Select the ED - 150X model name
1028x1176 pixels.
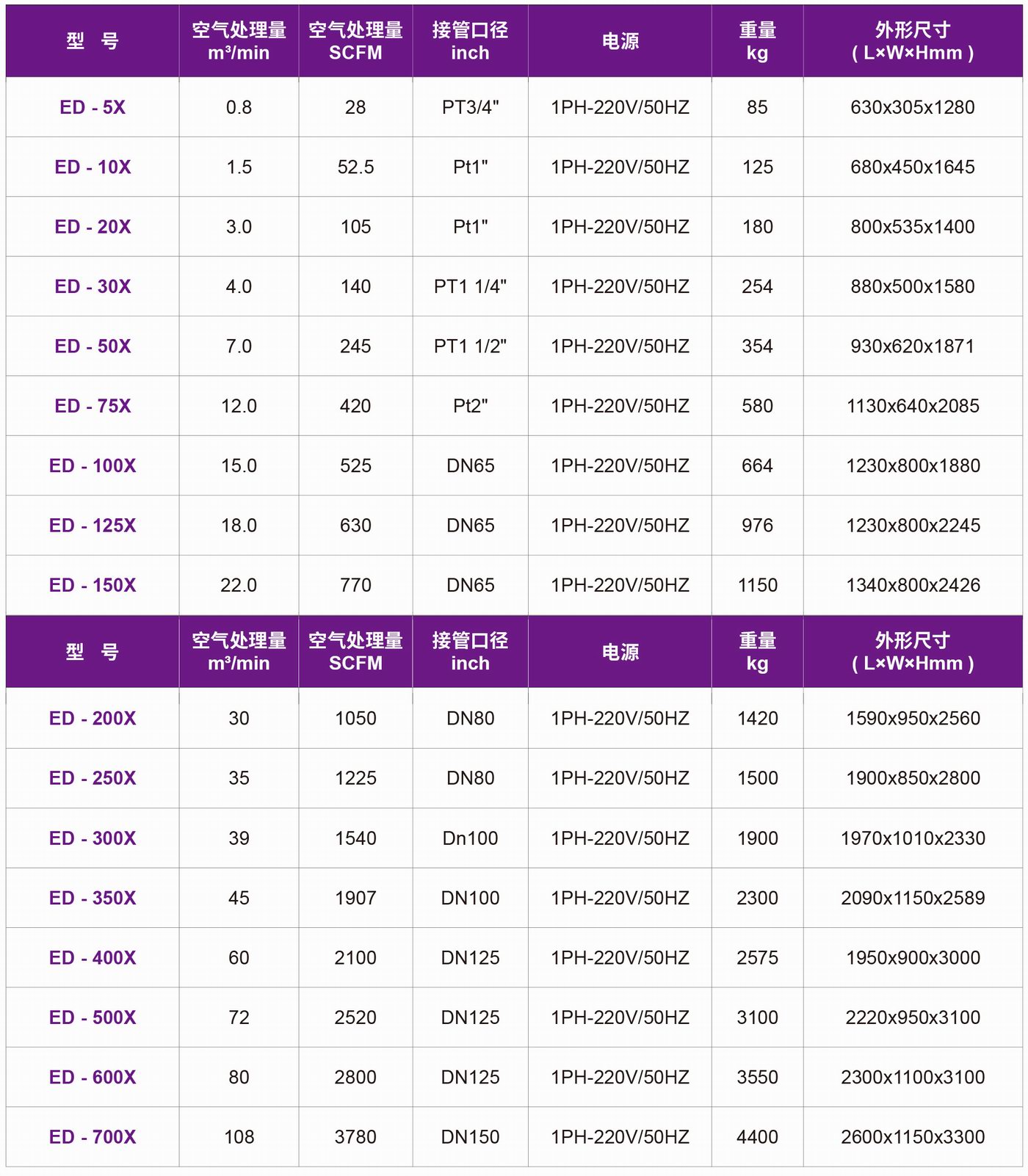pyautogui.click(x=93, y=585)
